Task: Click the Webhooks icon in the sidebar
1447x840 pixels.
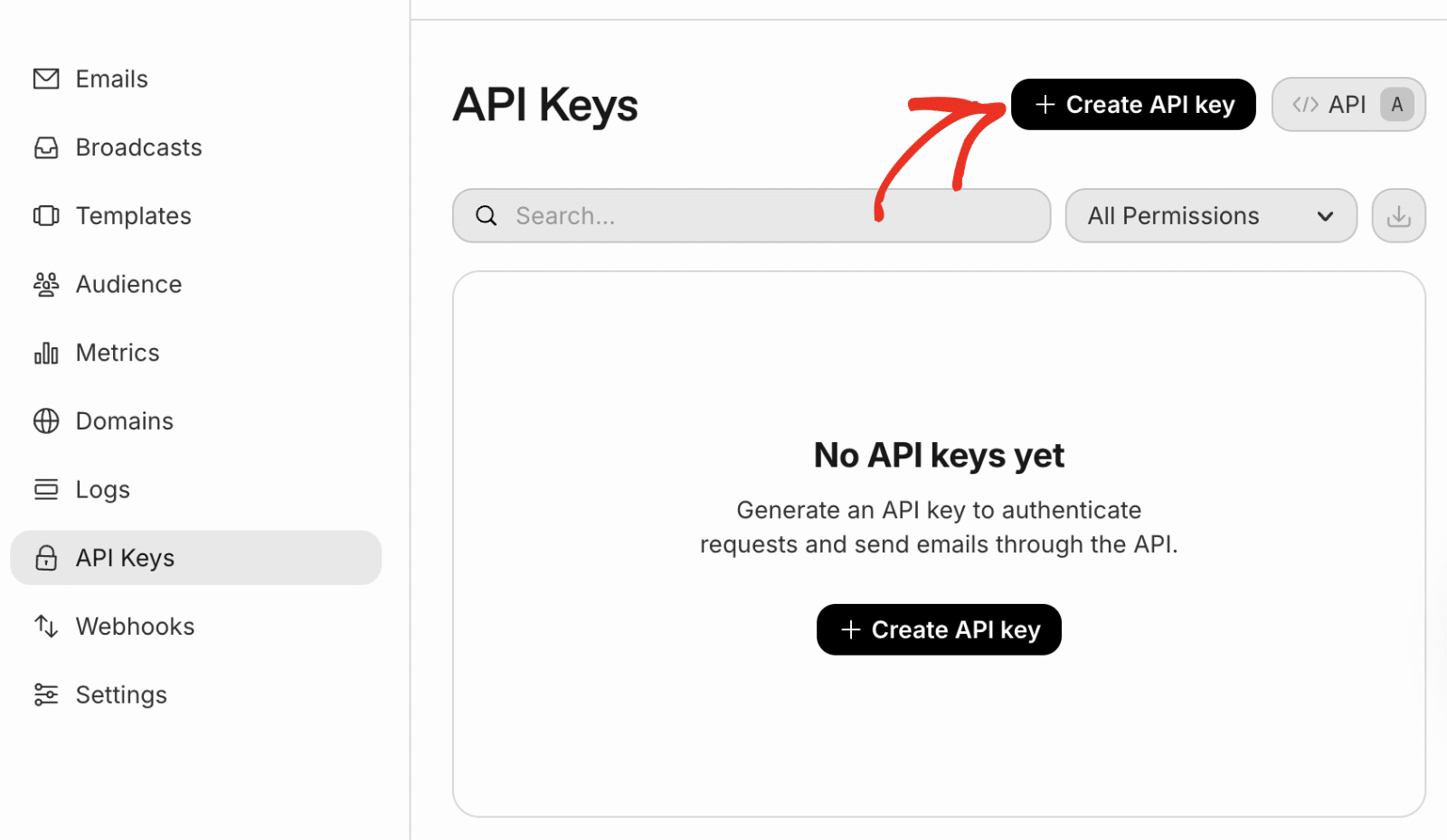Action: (45, 626)
